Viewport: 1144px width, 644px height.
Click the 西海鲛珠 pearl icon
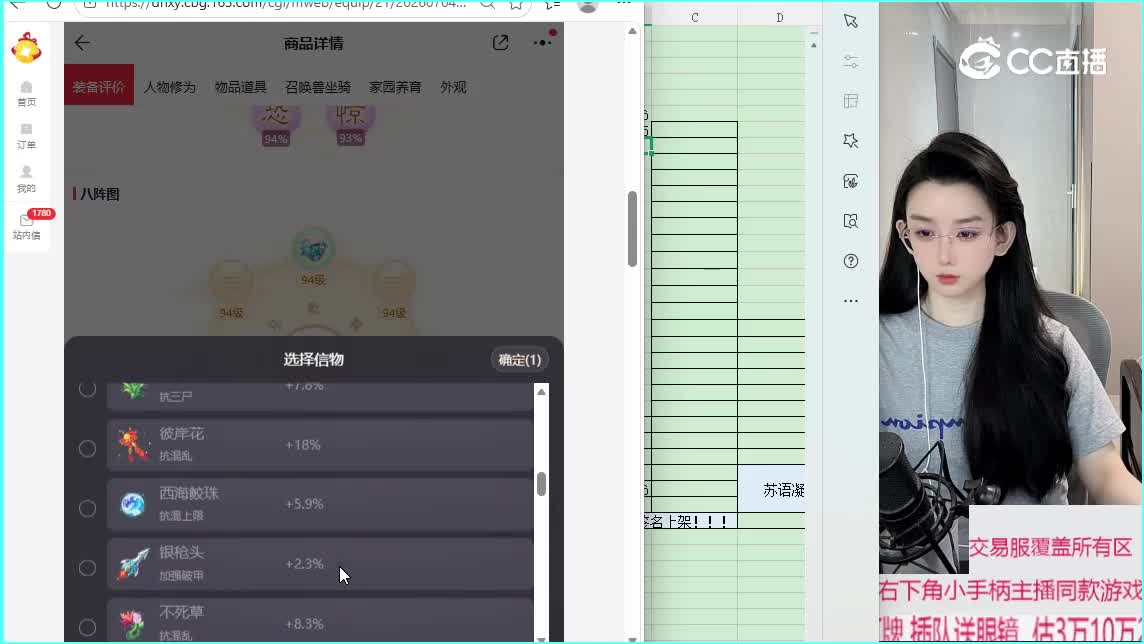[133, 505]
